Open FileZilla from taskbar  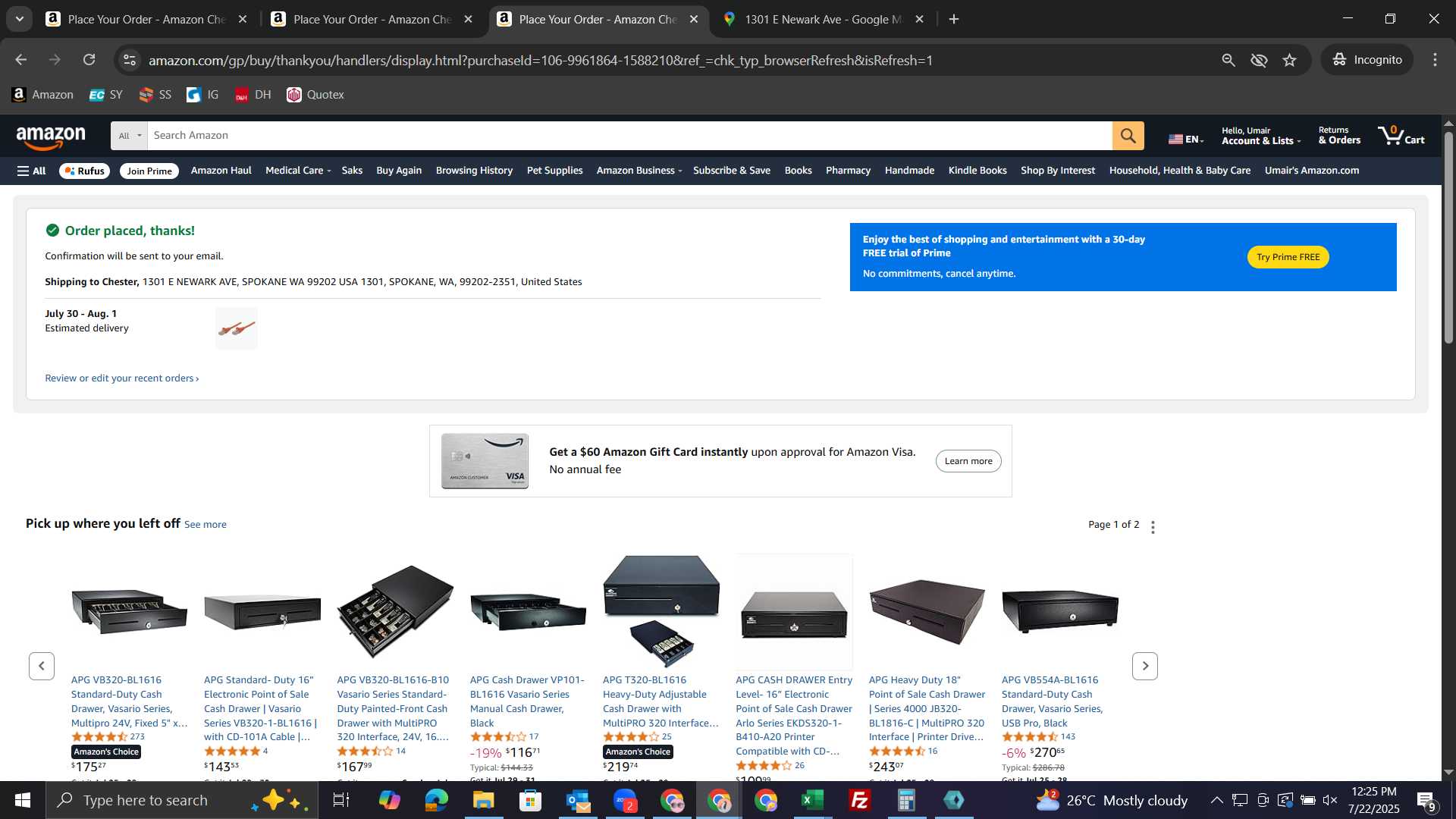click(859, 800)
